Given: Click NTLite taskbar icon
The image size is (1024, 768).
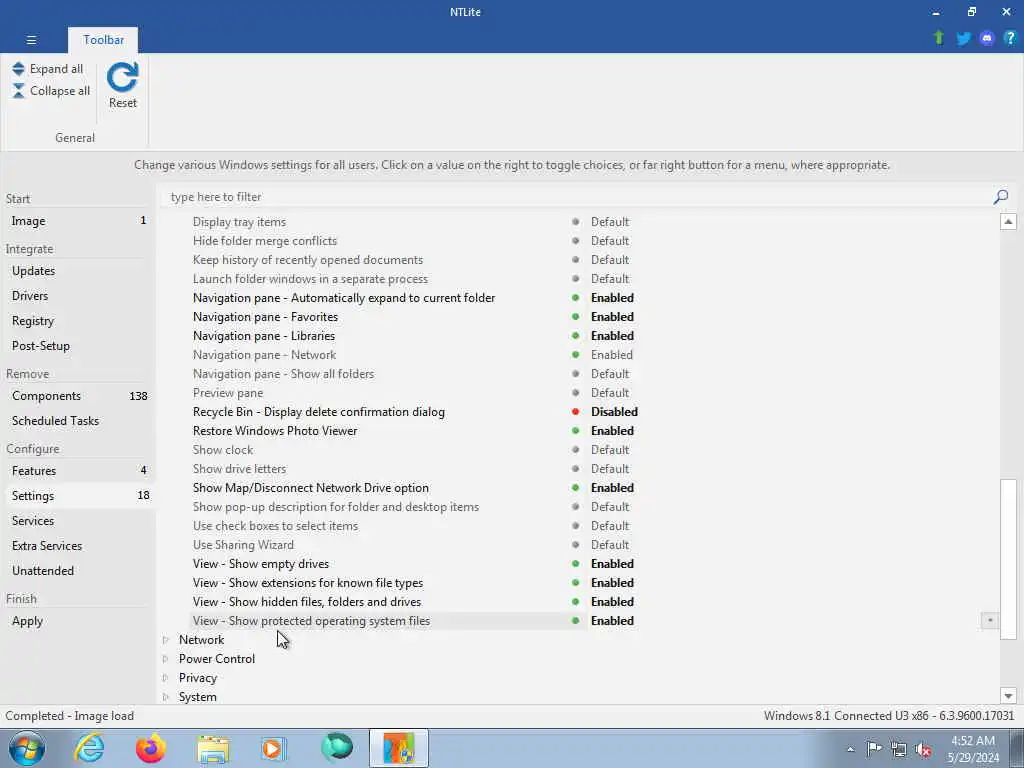Looking at the screenshot, I should [x=398, y=748].
